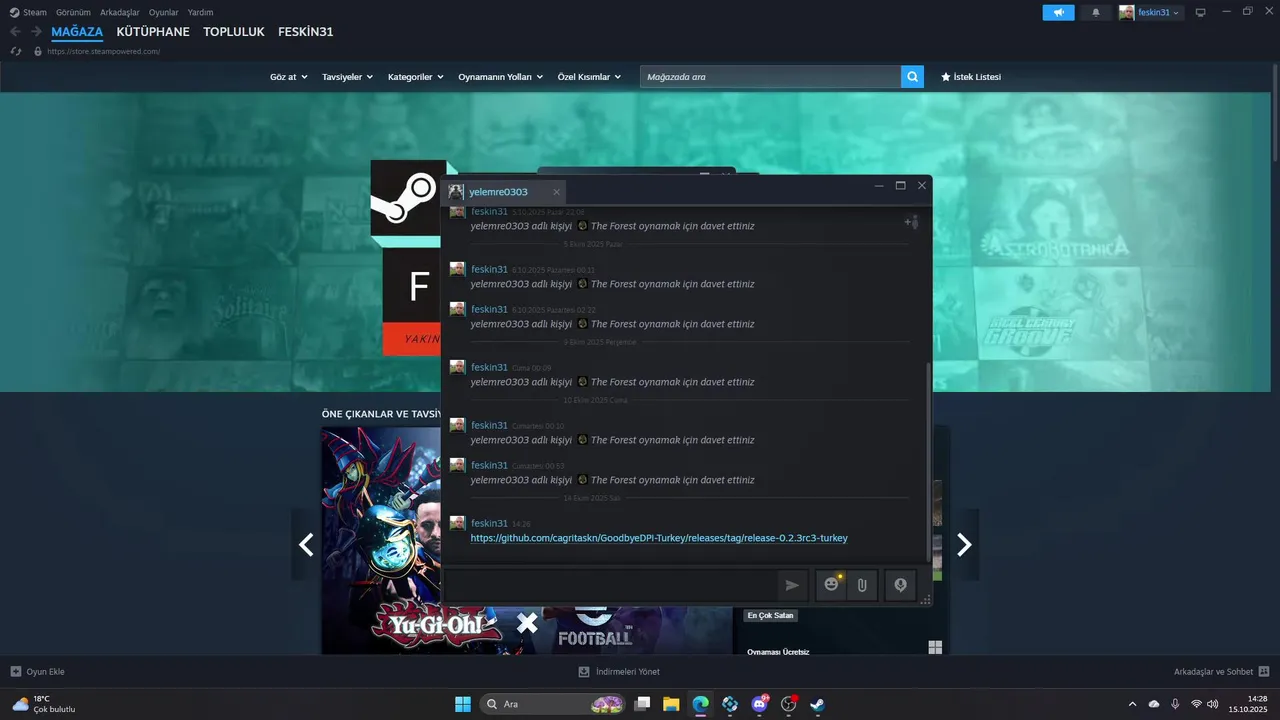Expand the Göz at dropdown

click(x=288, y=77)
